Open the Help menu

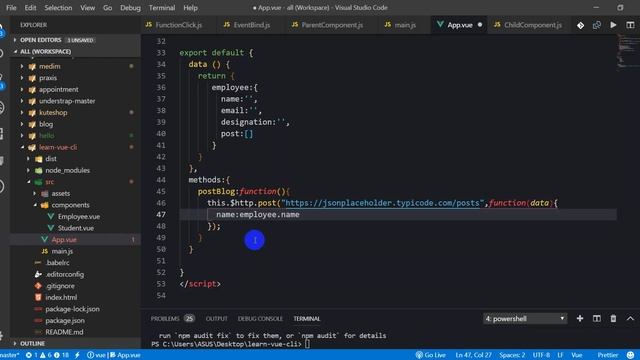(190, 8)
